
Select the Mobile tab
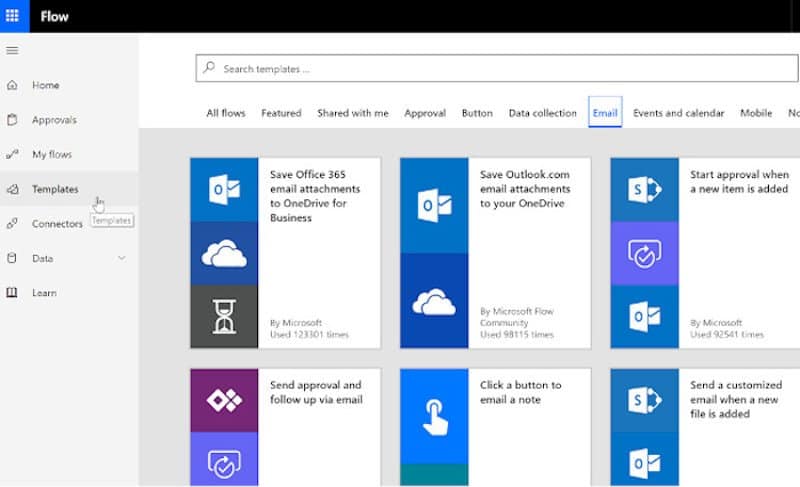pyautogui.click(x=756, y=113)
